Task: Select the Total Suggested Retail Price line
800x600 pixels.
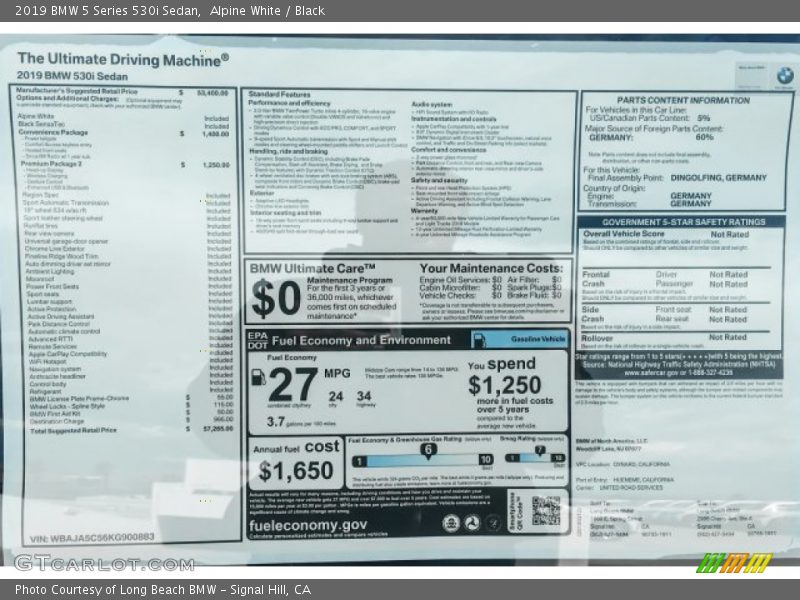Action: (x=132, y=430)
